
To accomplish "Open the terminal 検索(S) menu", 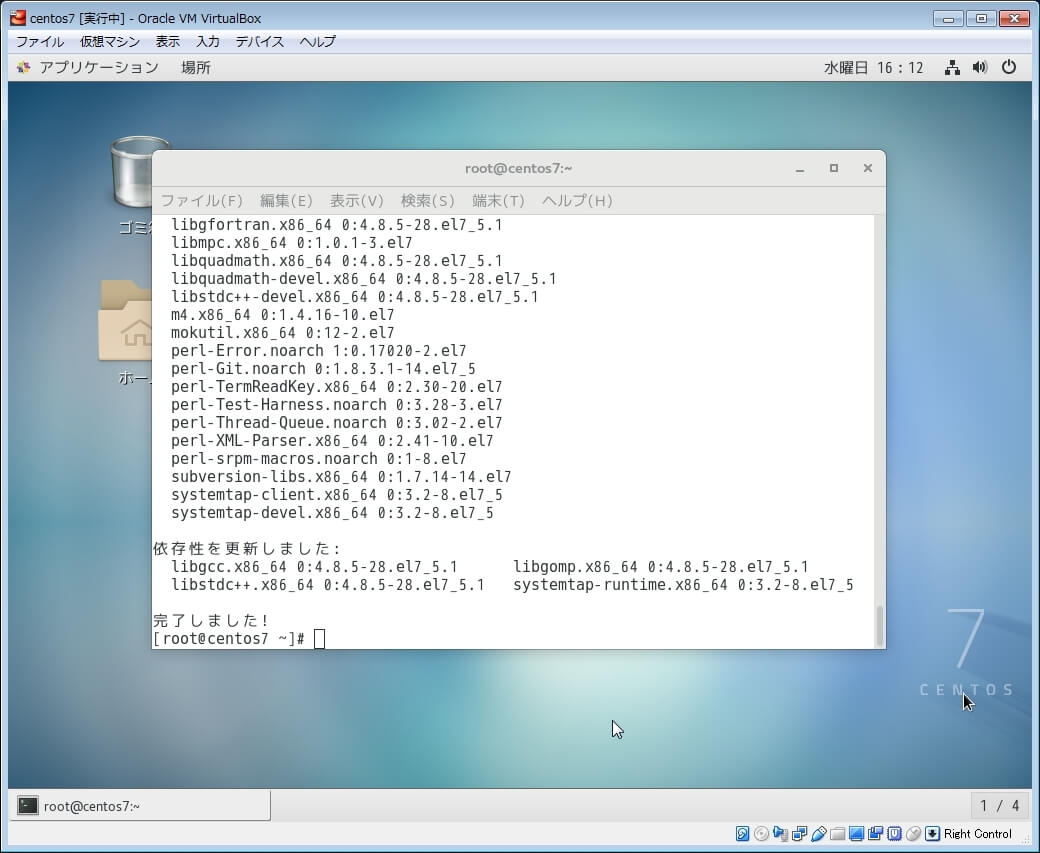I will (x=427, y=200).
